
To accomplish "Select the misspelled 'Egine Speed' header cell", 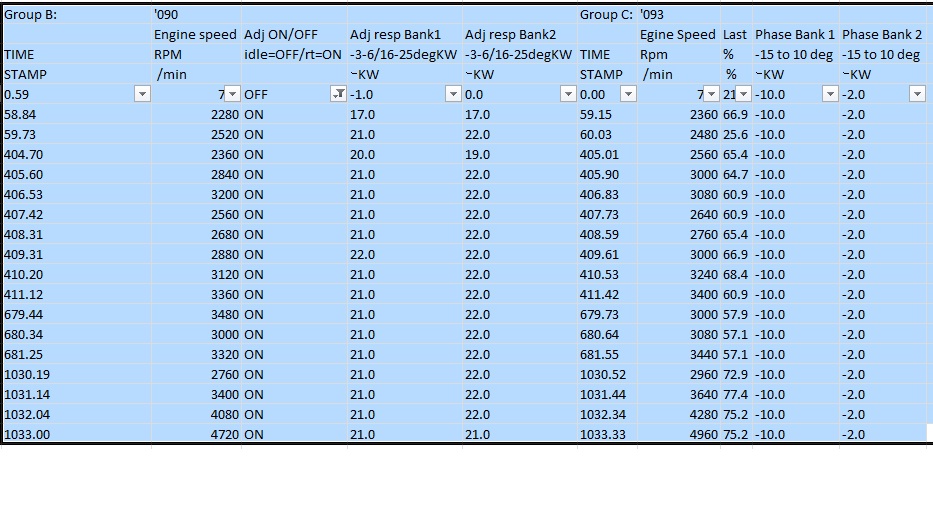I will tap(679, 34).
